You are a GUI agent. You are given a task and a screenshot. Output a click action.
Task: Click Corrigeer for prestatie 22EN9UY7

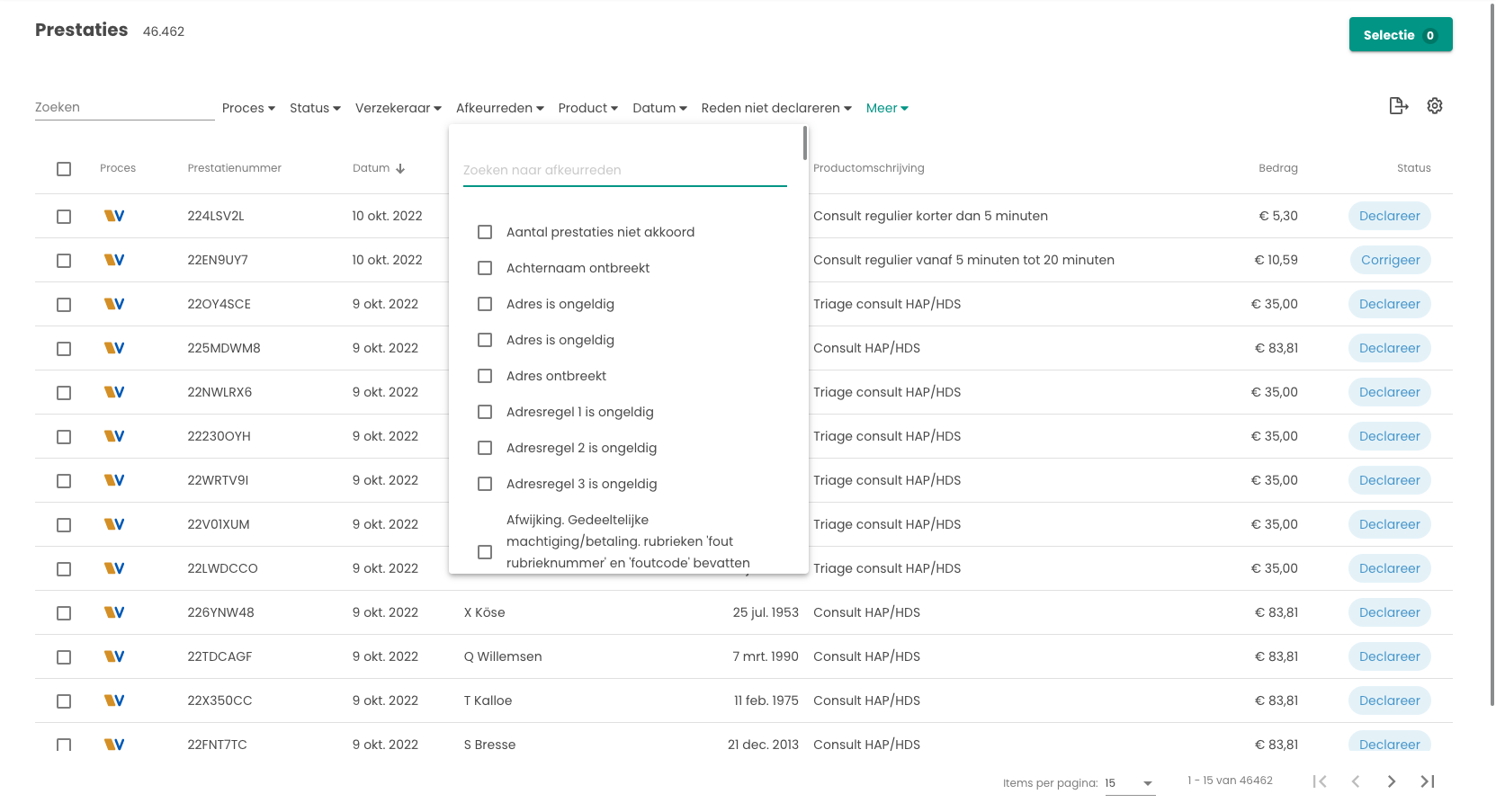1390,260
